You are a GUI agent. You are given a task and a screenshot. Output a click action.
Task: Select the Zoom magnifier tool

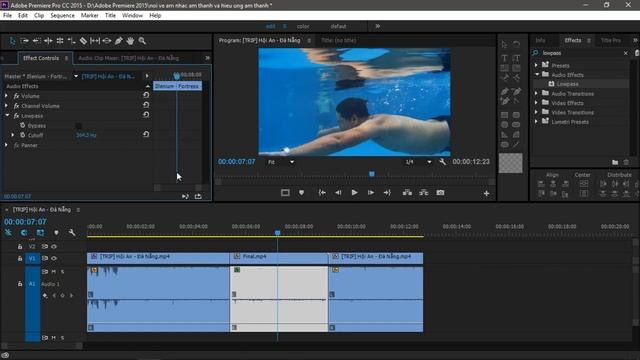click(142, 41)
